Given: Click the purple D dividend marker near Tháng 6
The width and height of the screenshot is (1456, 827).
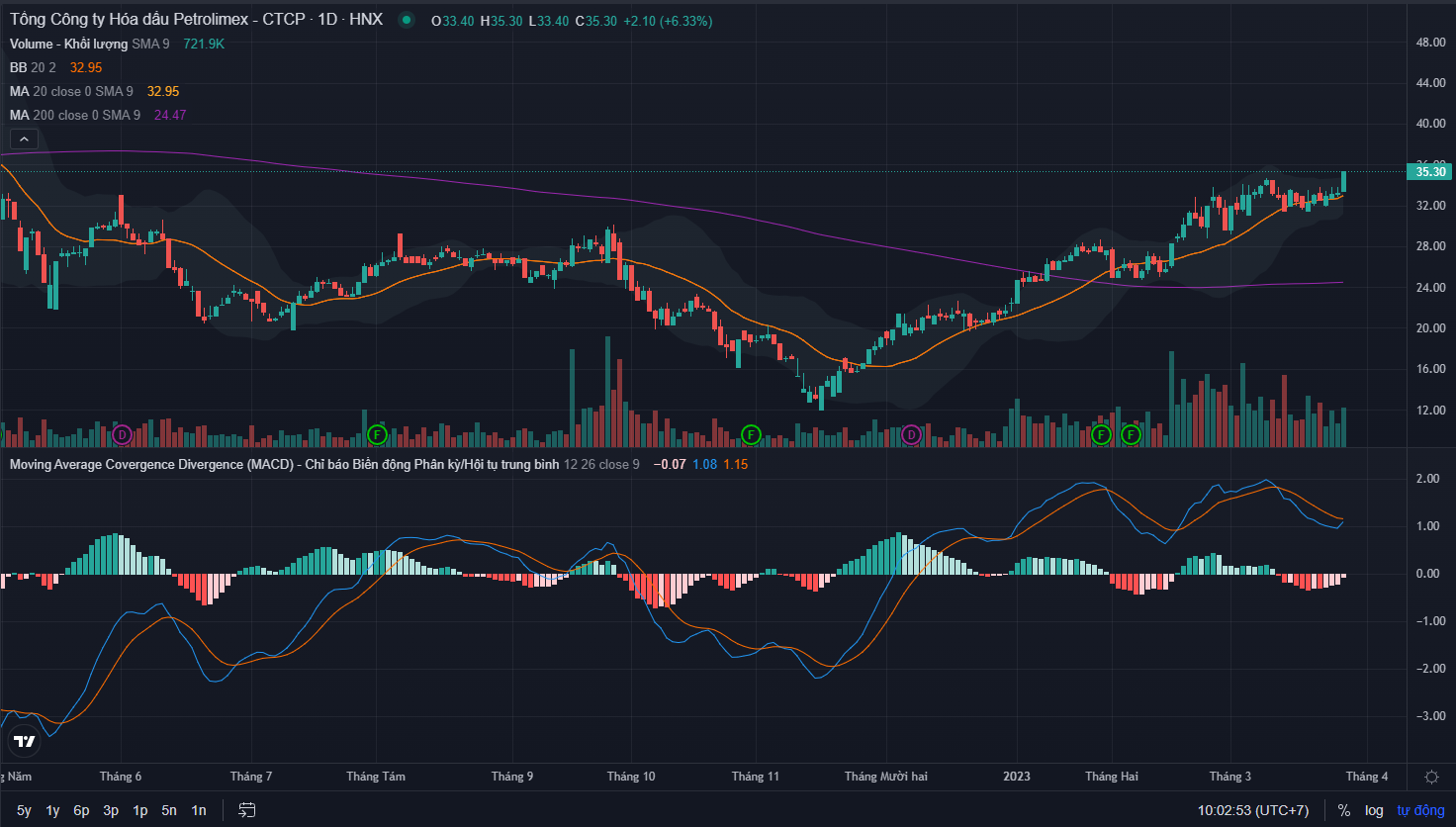Looking at the screenshot, I should tap(122, 434).
